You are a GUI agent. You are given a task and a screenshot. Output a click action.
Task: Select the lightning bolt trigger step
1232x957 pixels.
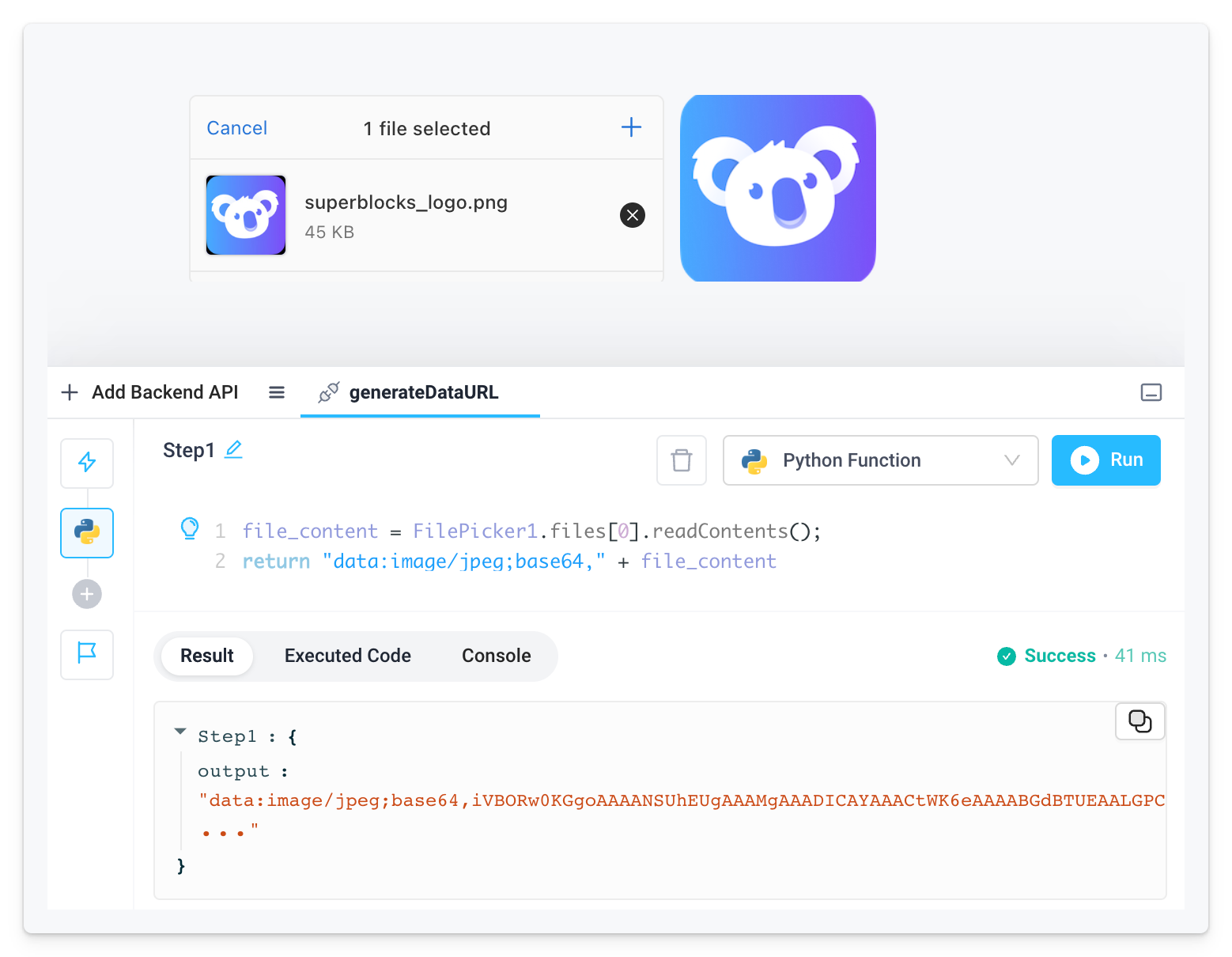coord(87,463)
